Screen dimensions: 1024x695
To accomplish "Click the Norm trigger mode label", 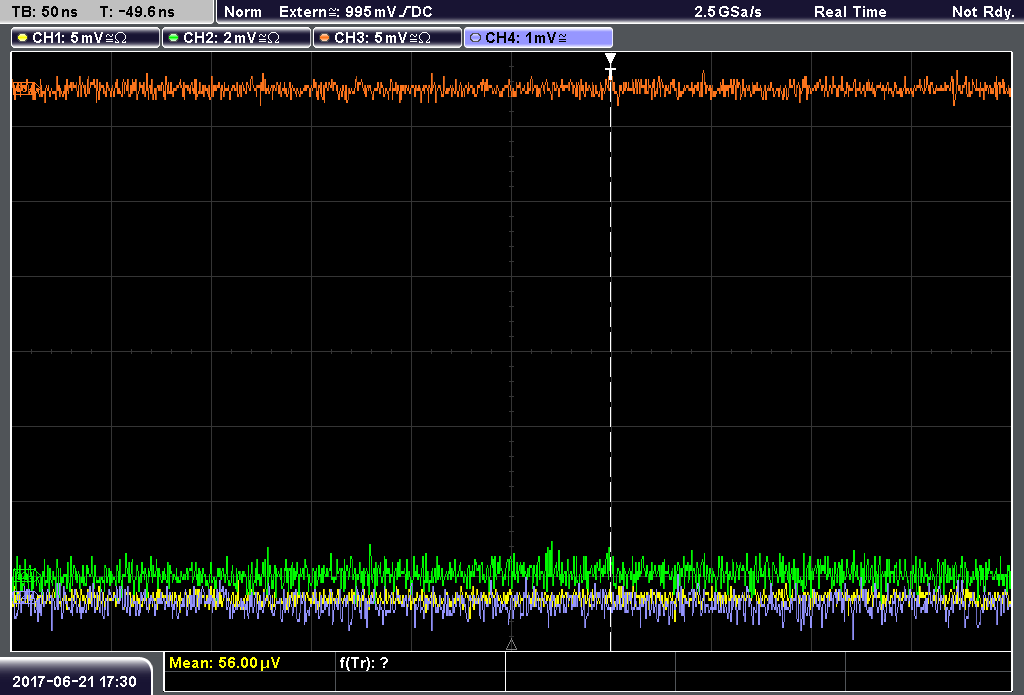I will coord(243,12).
